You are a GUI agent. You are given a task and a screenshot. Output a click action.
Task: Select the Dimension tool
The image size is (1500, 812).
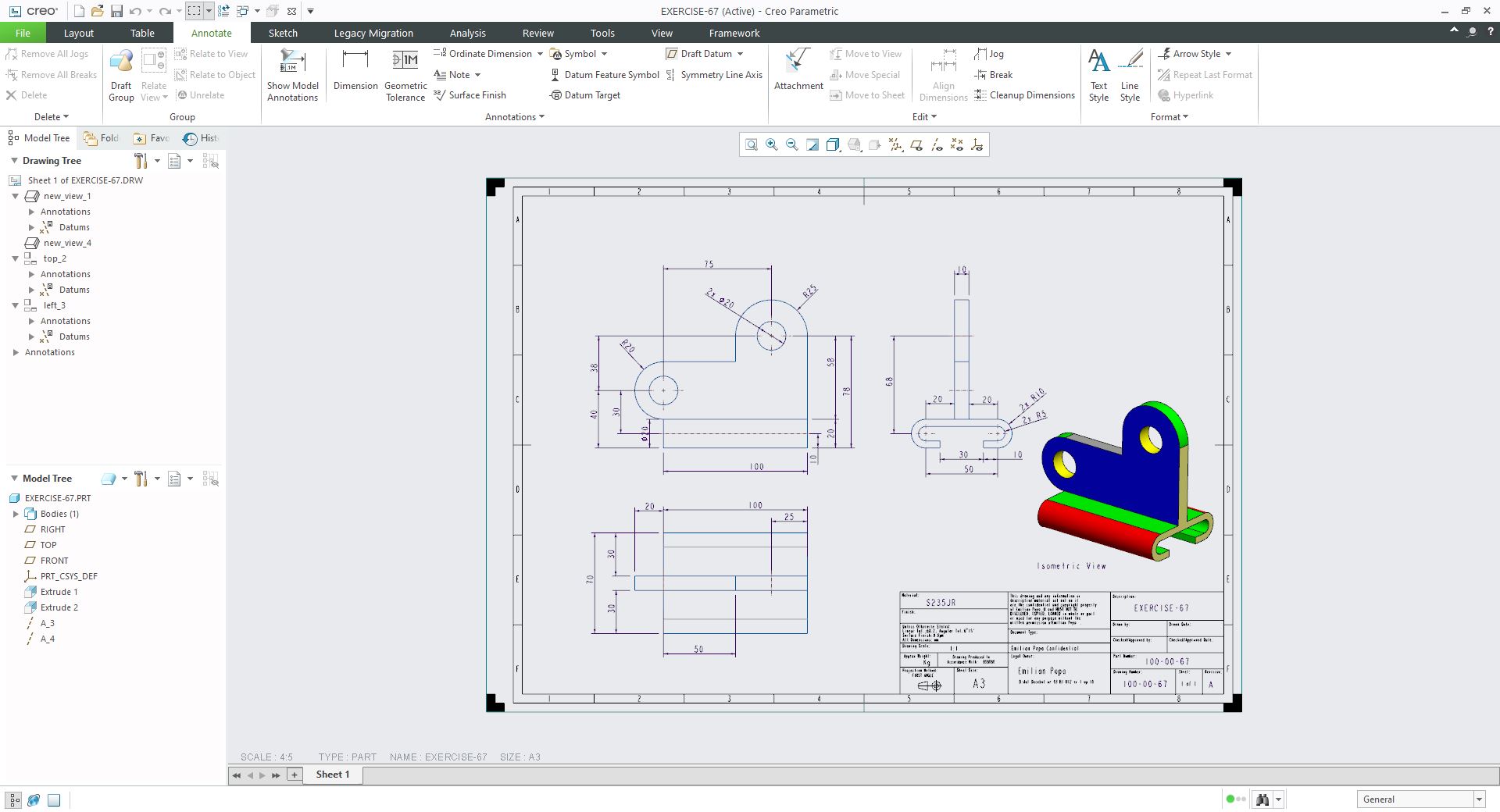click(355, 70)
